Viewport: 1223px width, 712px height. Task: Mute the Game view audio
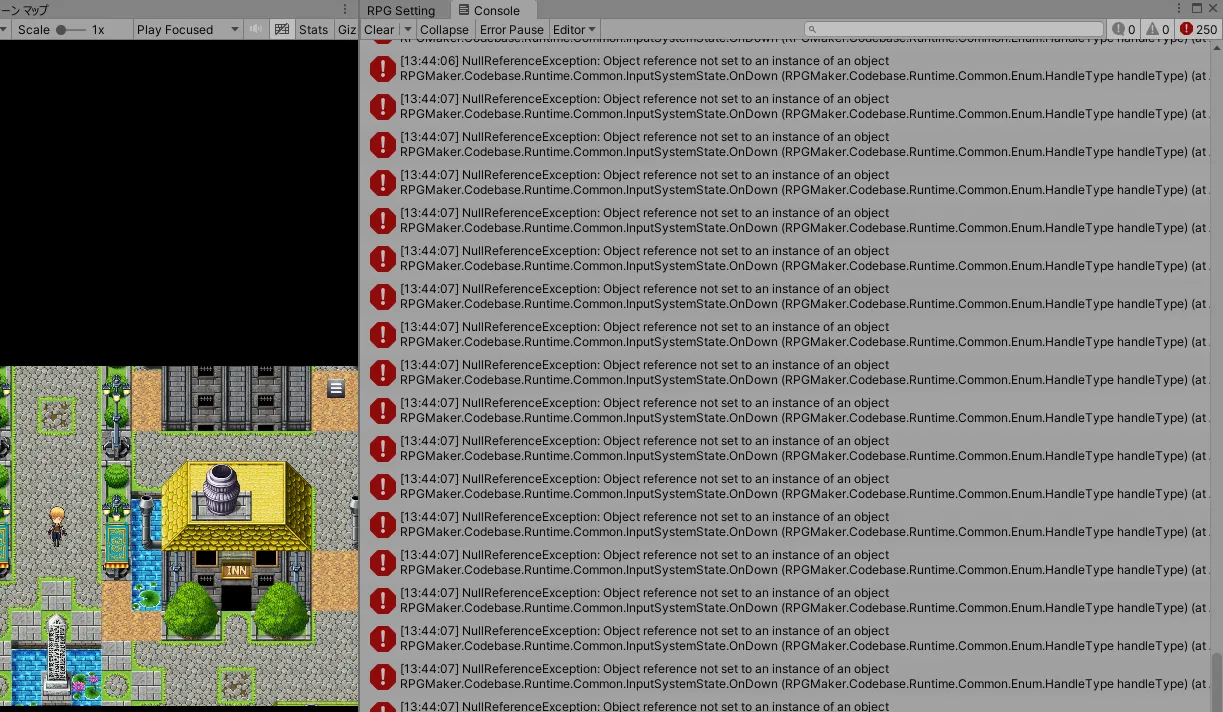point(256,29)
